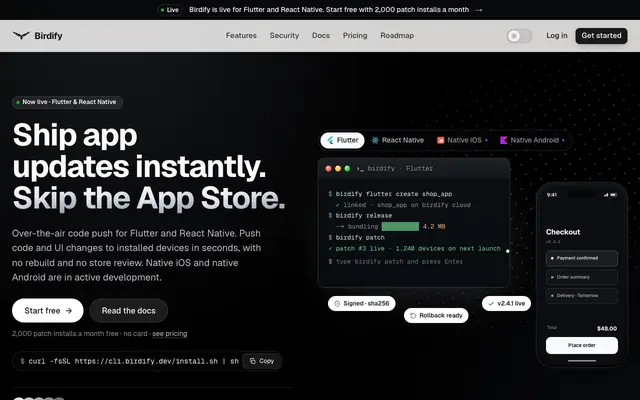The width and height of the screenshot is (640, 400).
Task: Click Place order in phone mockup
Action: point(582,345)
